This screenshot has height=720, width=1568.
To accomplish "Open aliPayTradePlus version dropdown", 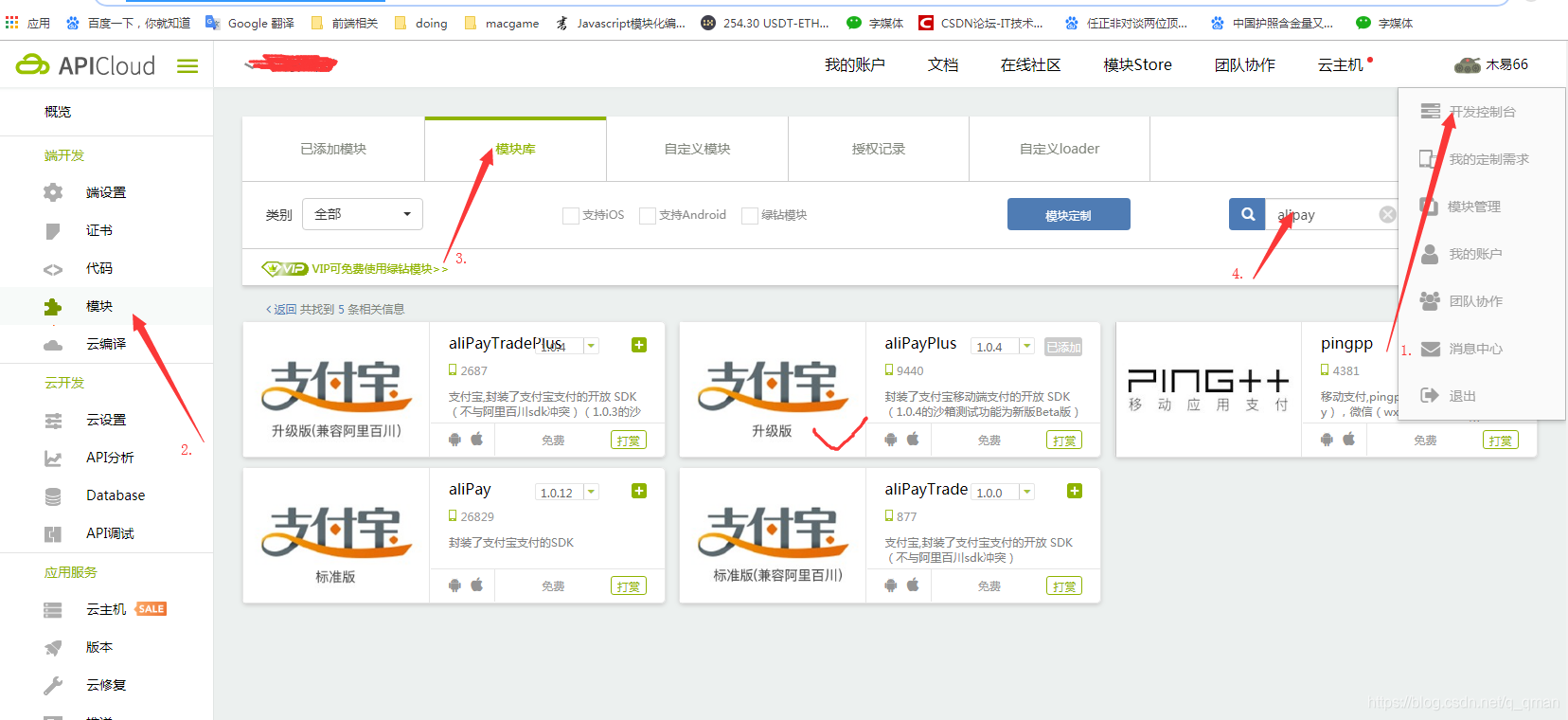I will coord(591,346).
